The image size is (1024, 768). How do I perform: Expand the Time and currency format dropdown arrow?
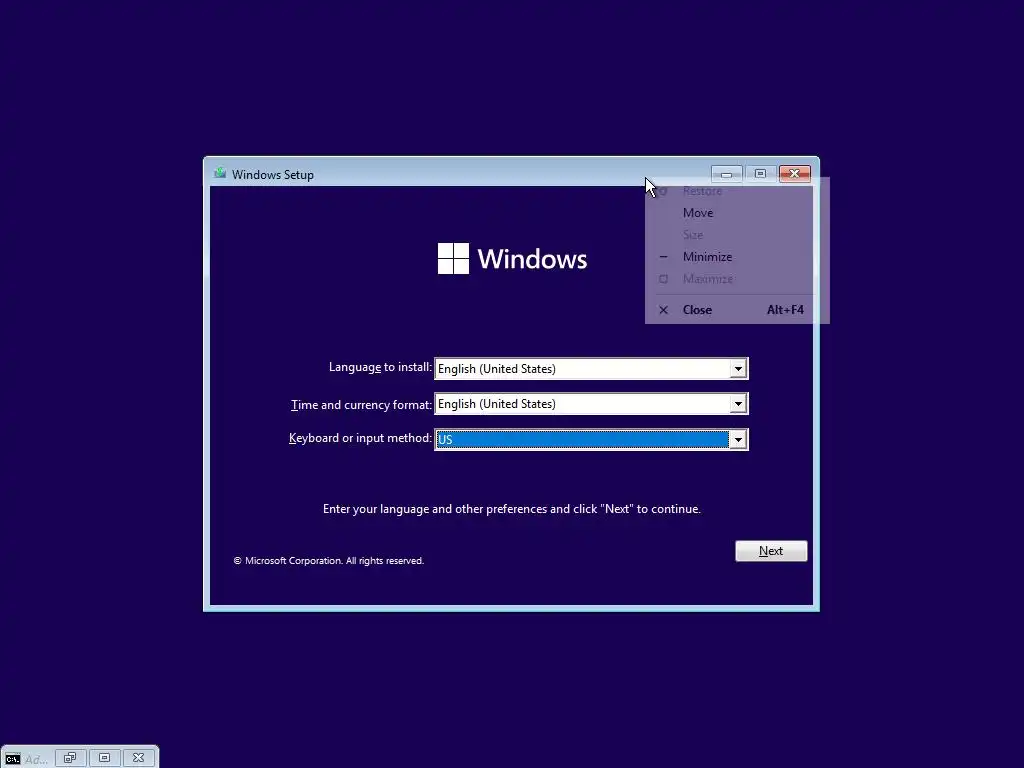tap(738, 404)
